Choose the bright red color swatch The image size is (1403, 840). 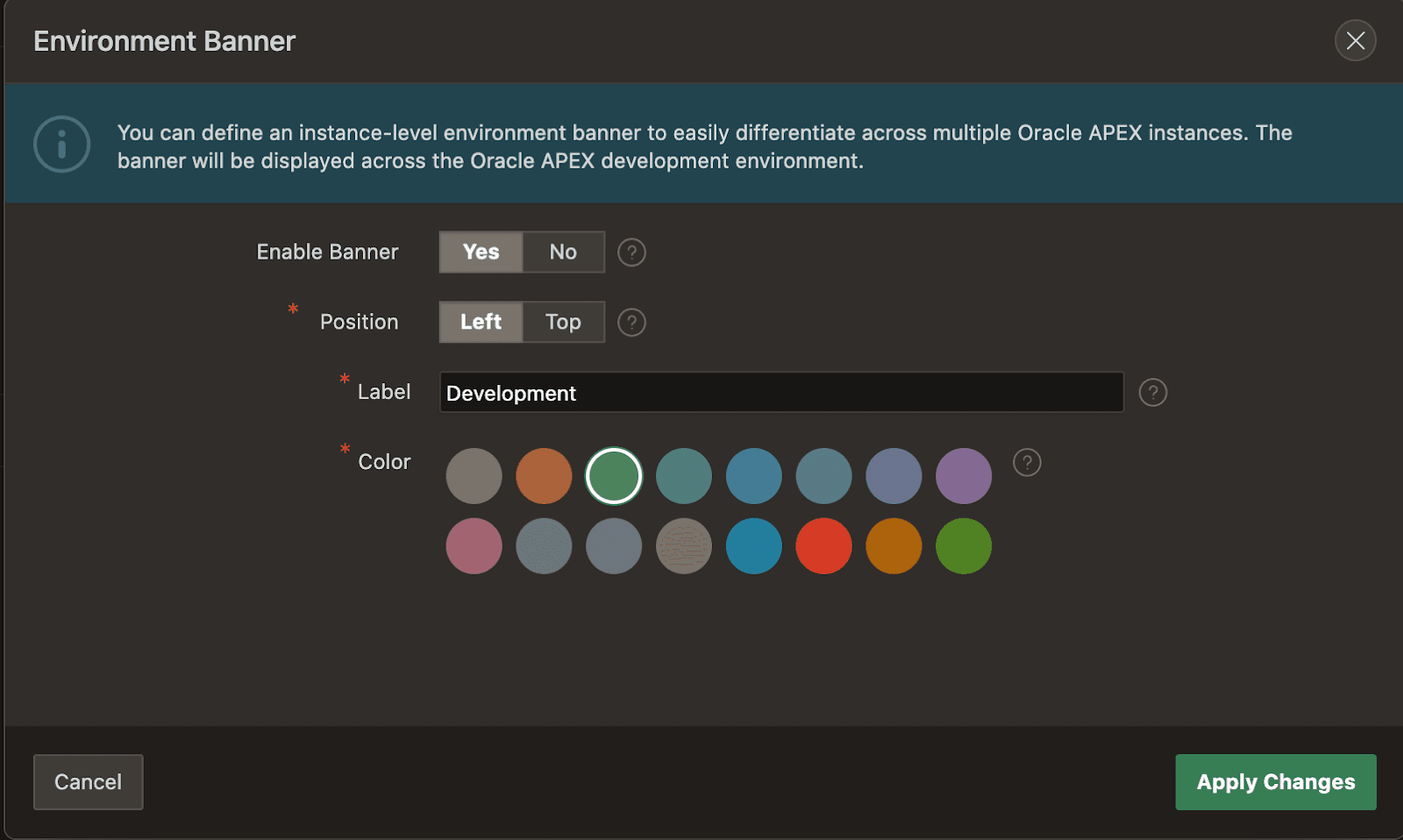(x=823, y=546)
